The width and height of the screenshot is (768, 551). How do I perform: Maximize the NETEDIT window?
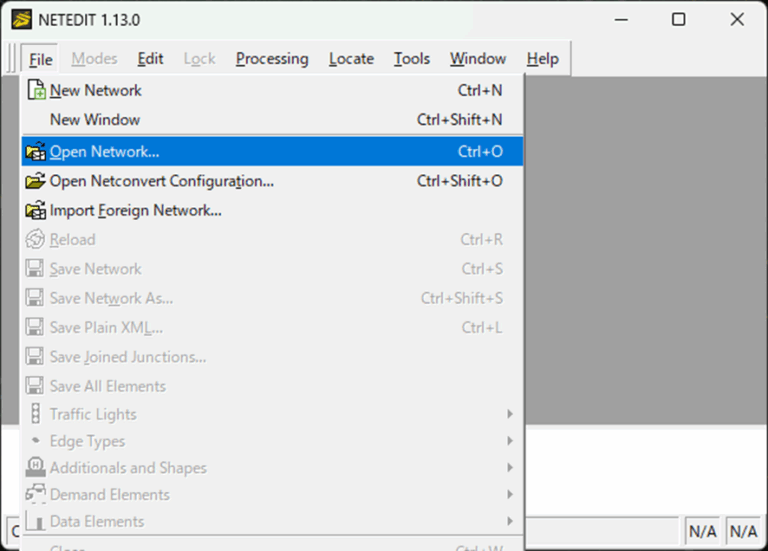click(x=678, y=20)
